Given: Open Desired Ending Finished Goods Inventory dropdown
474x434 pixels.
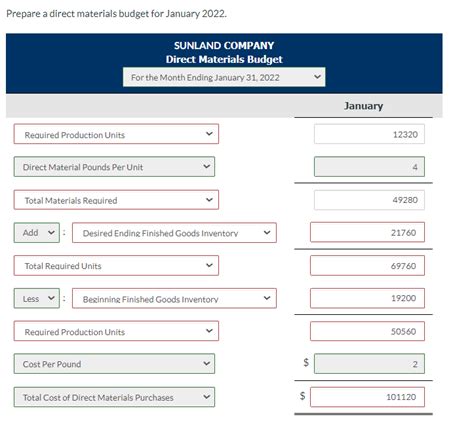Looking at the screenshot, I should click(174, 233).
